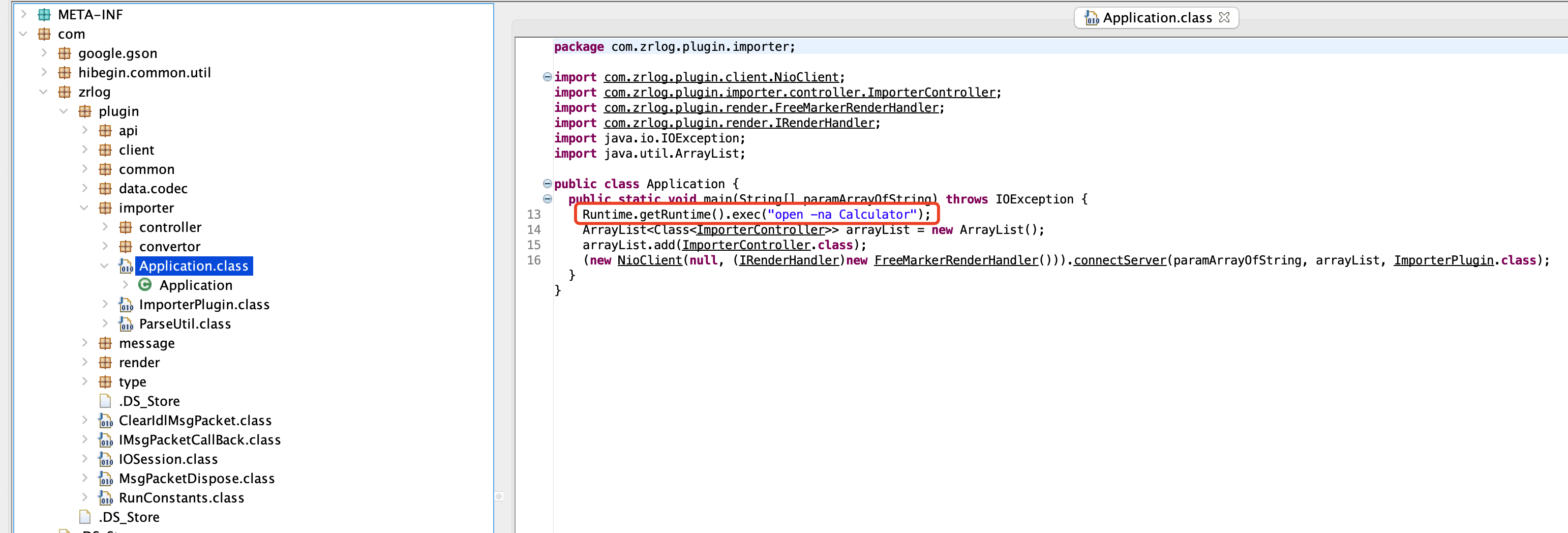Collapse the plugin package node
This screenshot has height=533, width=1568.
pos(64,111)
